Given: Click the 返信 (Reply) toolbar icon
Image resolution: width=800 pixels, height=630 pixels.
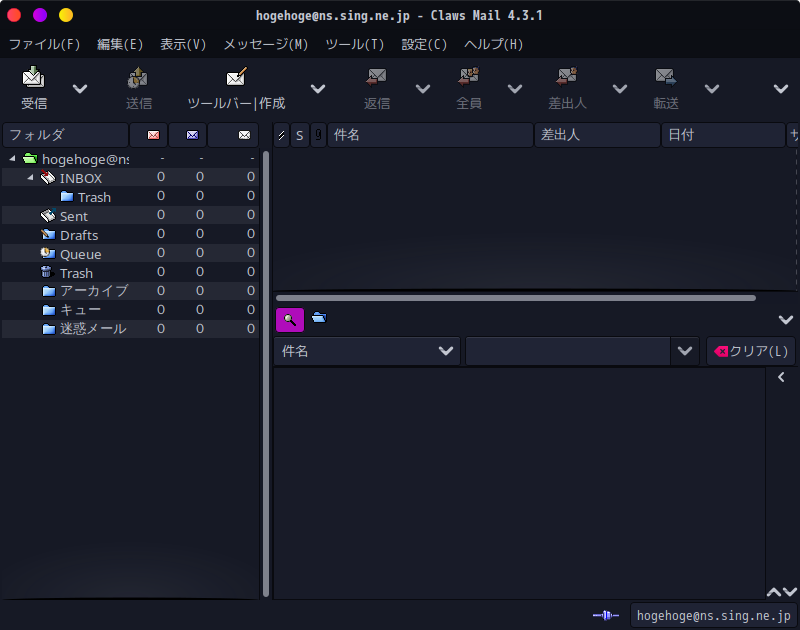Looking at the screenshot, I should coord(377,77).
